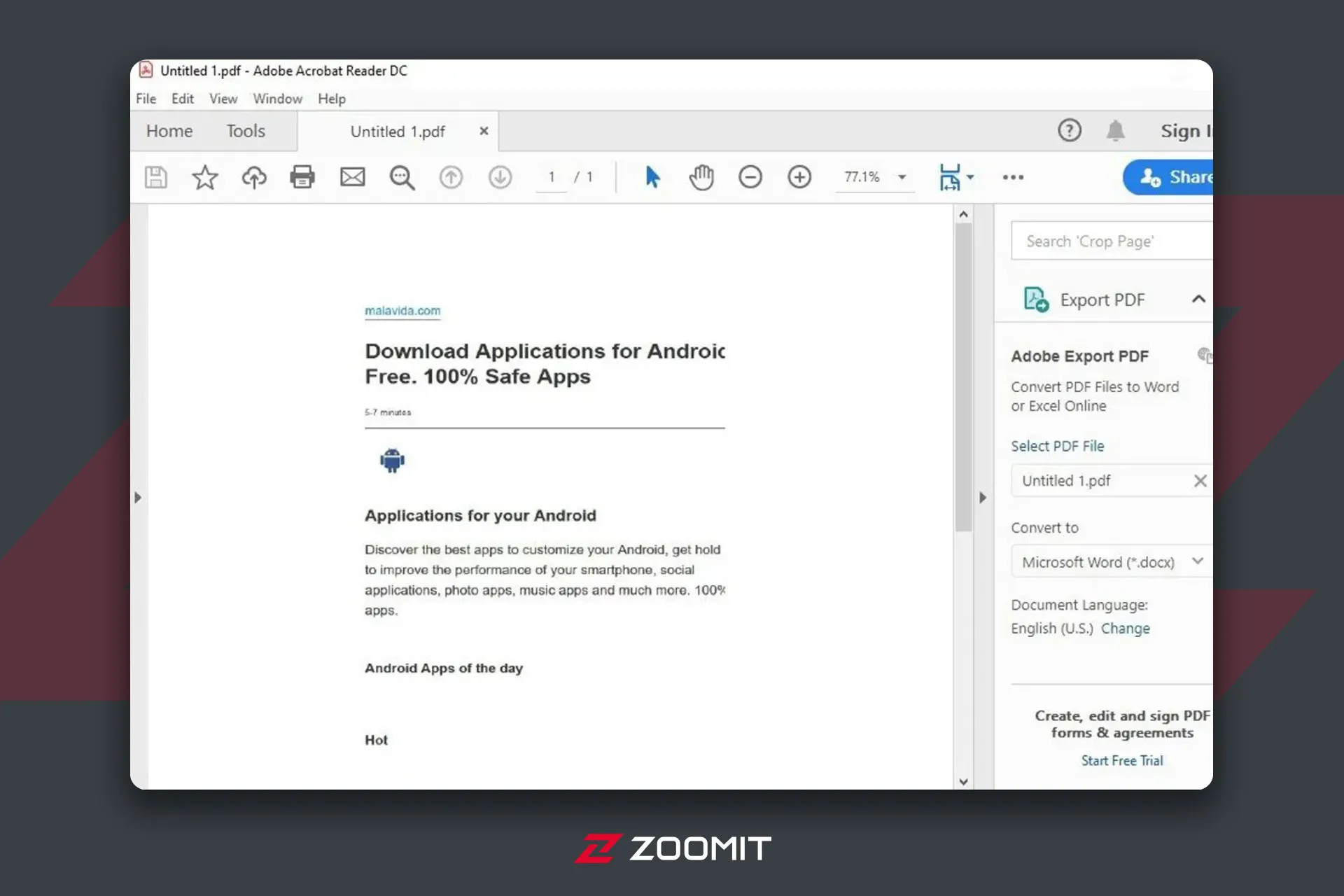Image resolution: width=1344 pixels, height=896 pixels.
Task: Switch to the Tools tab
Action: [x=246, y=131]
